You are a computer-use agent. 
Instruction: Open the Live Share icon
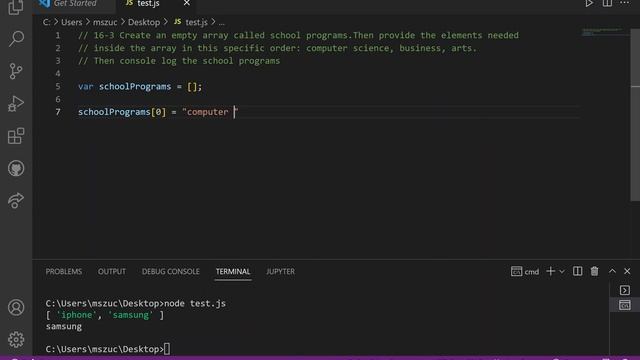[16, 200]
